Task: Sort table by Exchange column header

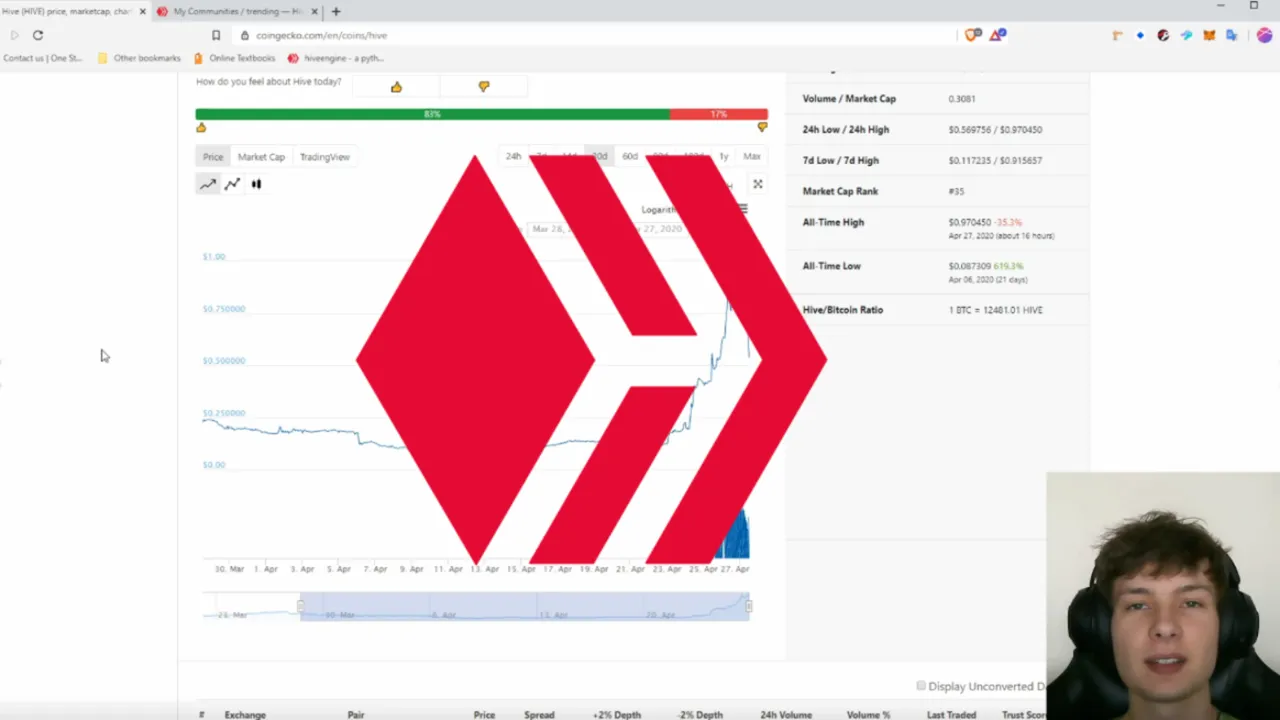Action: tap(245, 715)
